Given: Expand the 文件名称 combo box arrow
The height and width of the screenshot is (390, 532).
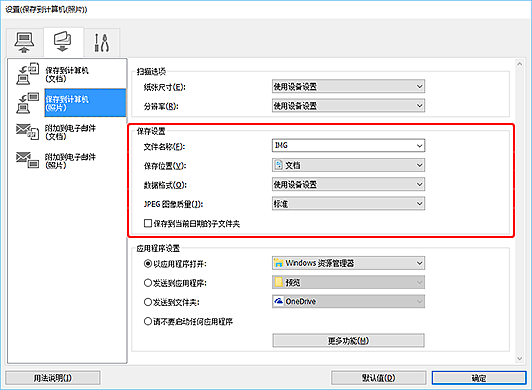Looking at the screenshot, I should (x=419, y=146).
